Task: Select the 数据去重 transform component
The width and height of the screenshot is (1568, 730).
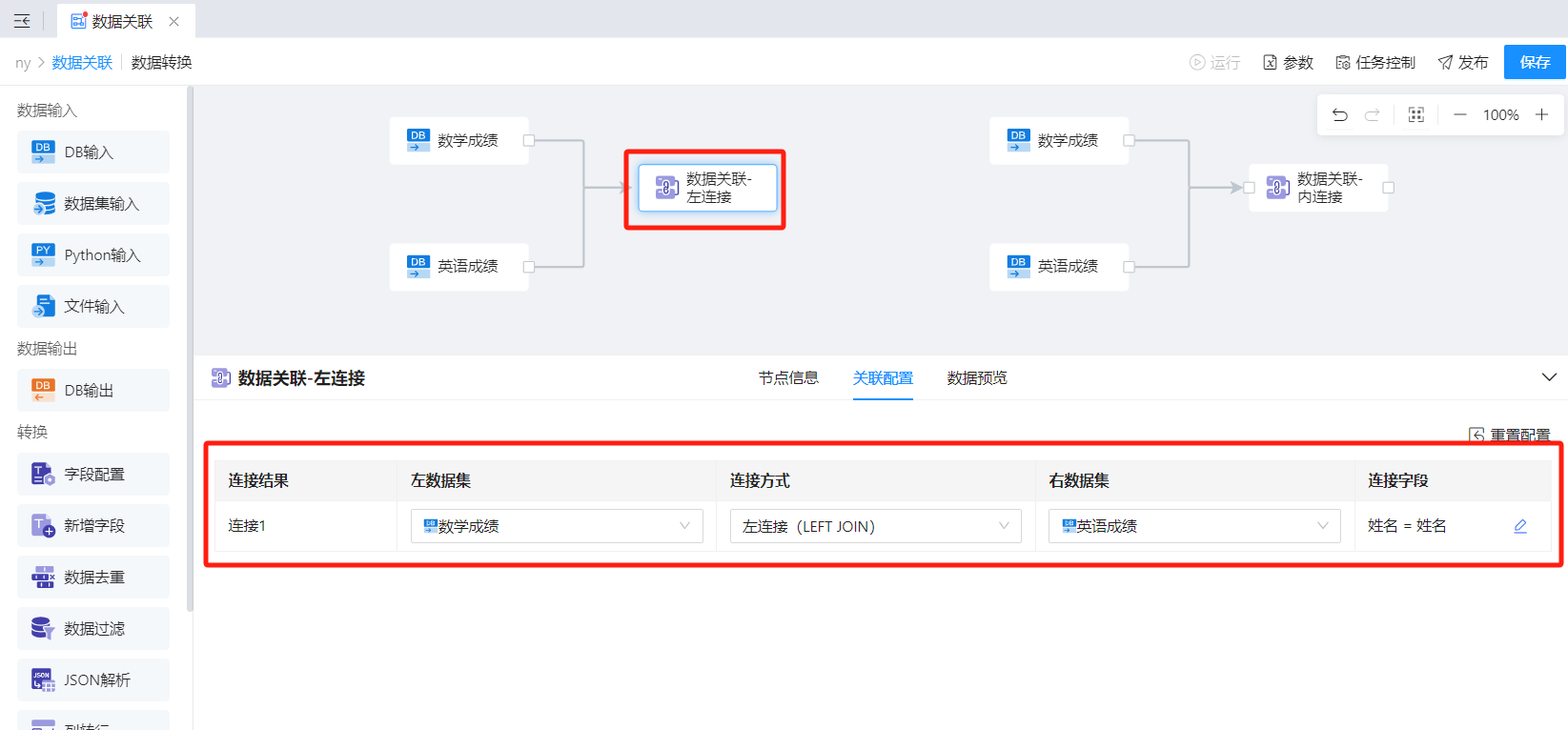Action: point(93,578)
